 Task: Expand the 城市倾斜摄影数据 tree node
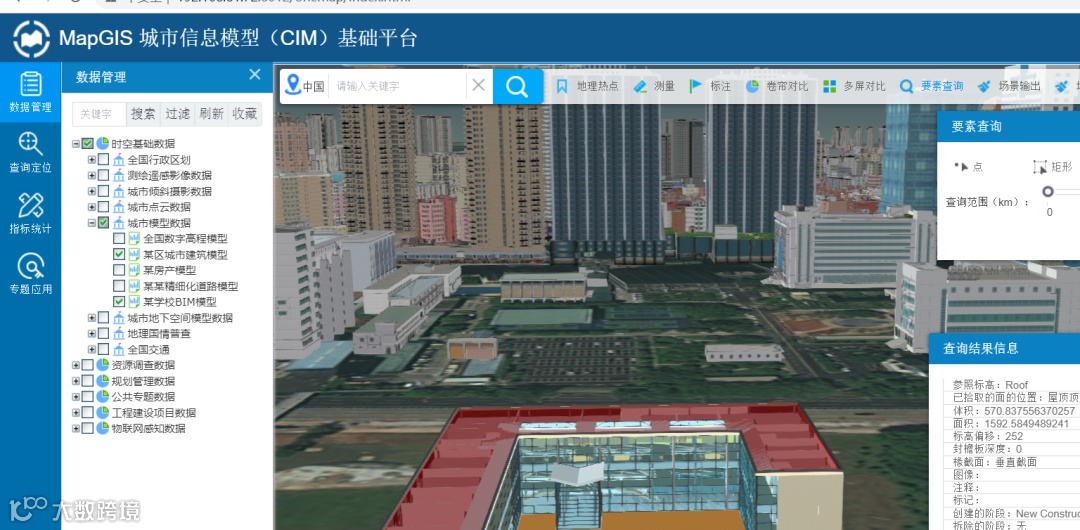92,191
